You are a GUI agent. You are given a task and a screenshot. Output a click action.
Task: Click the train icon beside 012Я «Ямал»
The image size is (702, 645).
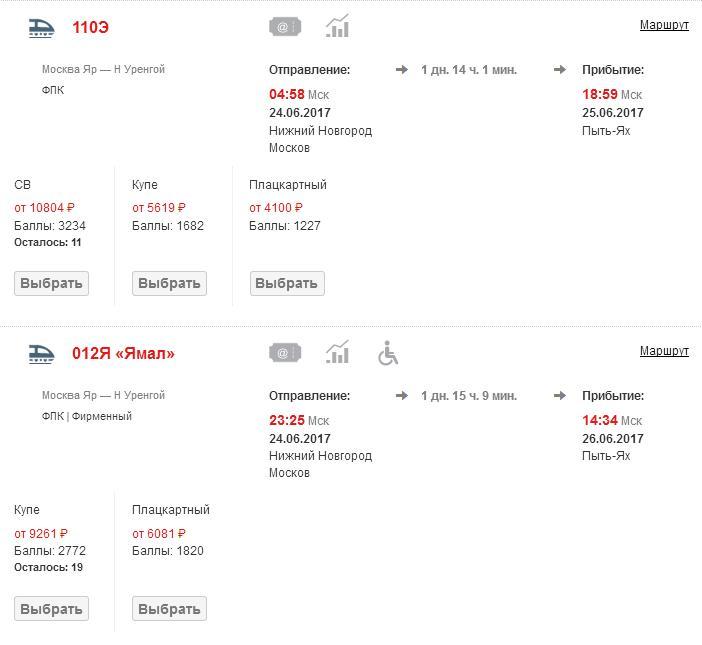tap(41, 353)
